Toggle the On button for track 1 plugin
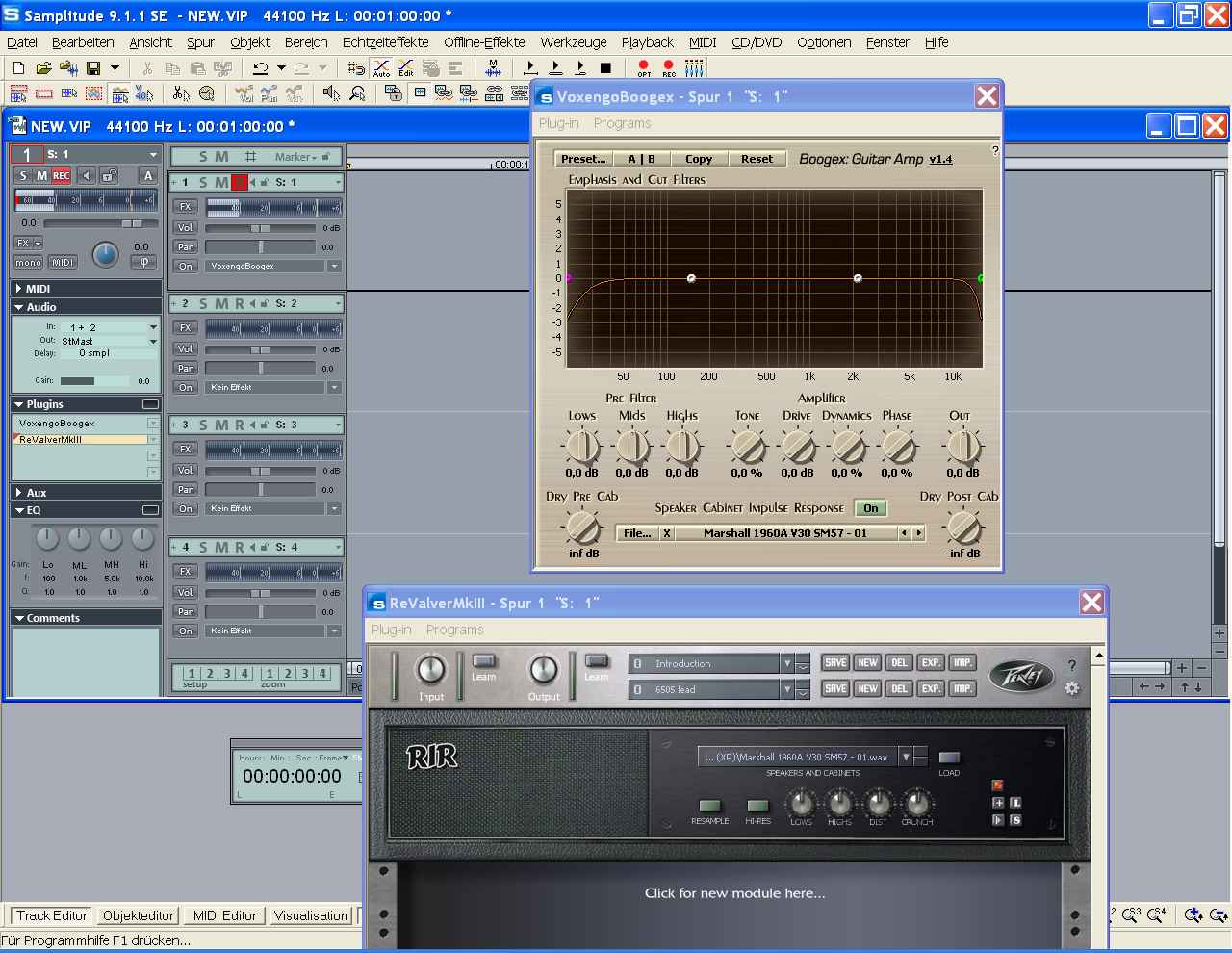Screen dimensions: 1232x953 [186, 266]
